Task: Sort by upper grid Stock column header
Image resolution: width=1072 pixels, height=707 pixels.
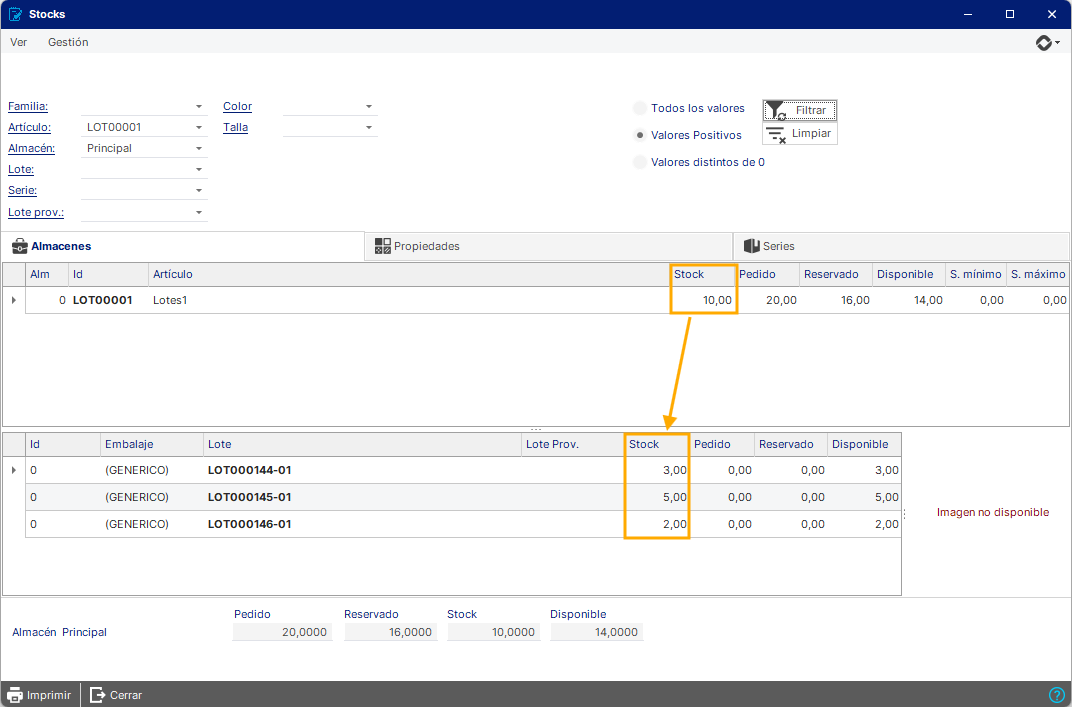Action: 703,274
